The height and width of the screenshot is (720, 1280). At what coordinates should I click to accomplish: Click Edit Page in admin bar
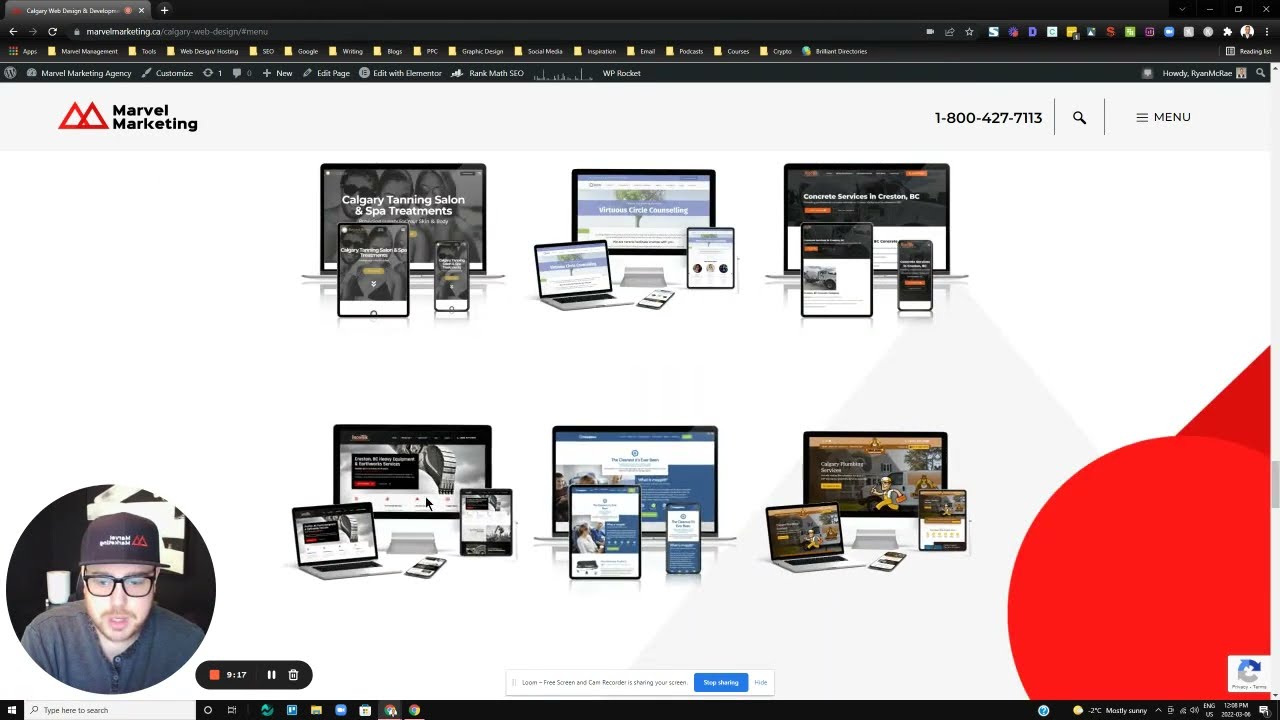pos(327,73)
